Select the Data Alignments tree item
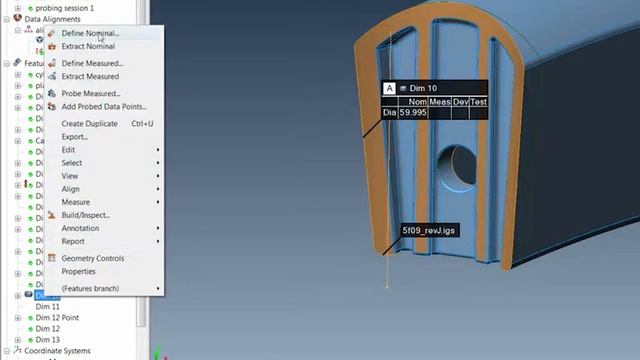640x360 pixels. pyautogui.click(x=52, y=19)
